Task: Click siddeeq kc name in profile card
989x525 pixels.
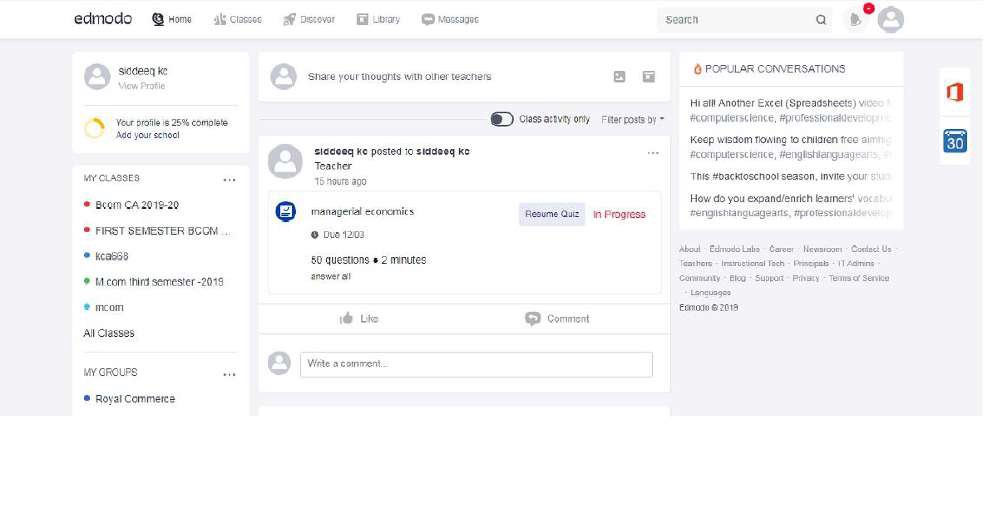Action: [143, 71]
